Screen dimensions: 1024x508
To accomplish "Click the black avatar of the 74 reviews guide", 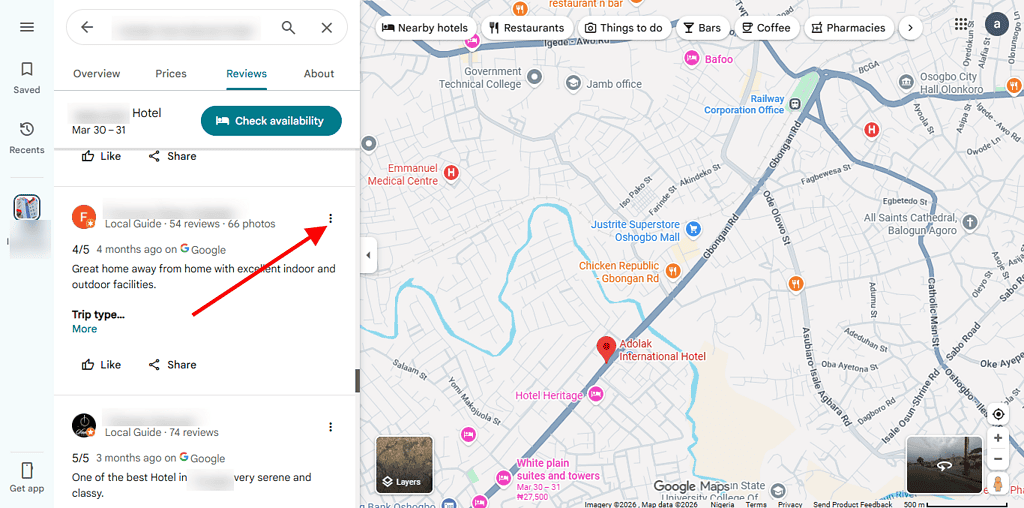I will coord(84,426).
